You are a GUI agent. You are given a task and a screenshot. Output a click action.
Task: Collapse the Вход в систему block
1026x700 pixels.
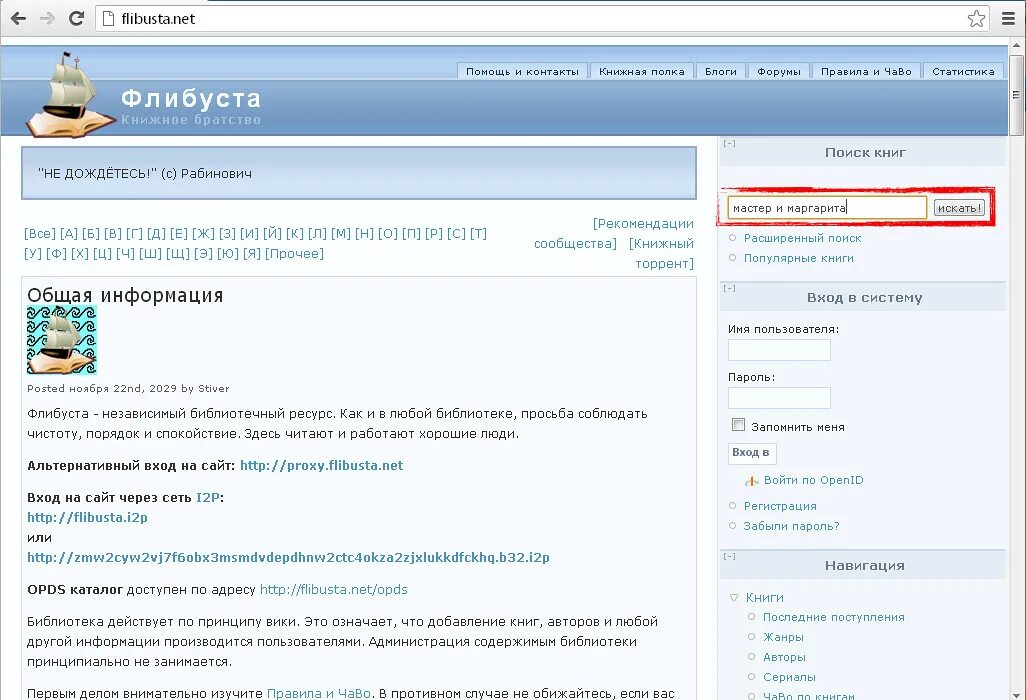click(730, 289)
